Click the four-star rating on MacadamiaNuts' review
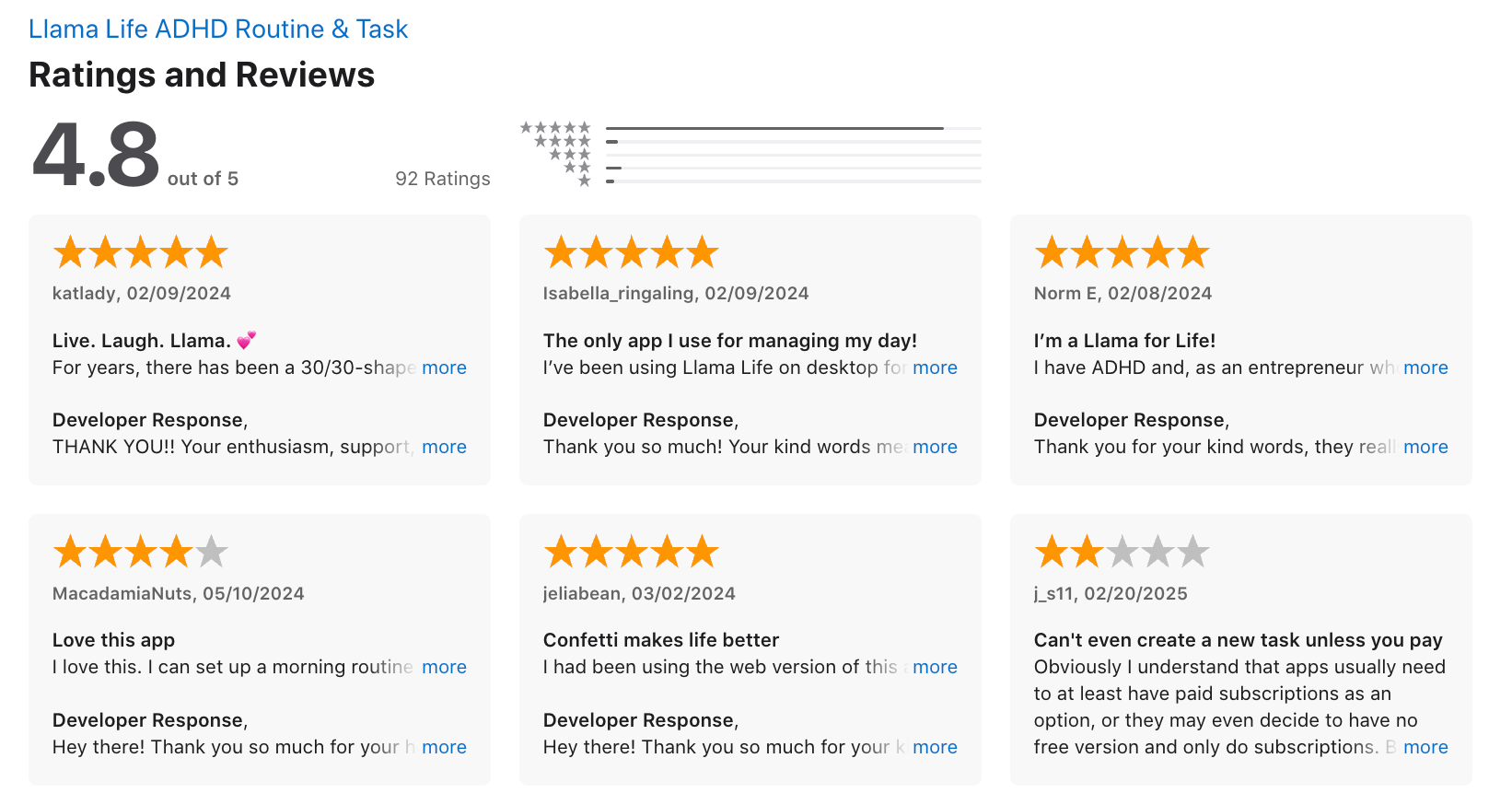1512x805 pixels. pyautogui.click(x=141, y=552)
